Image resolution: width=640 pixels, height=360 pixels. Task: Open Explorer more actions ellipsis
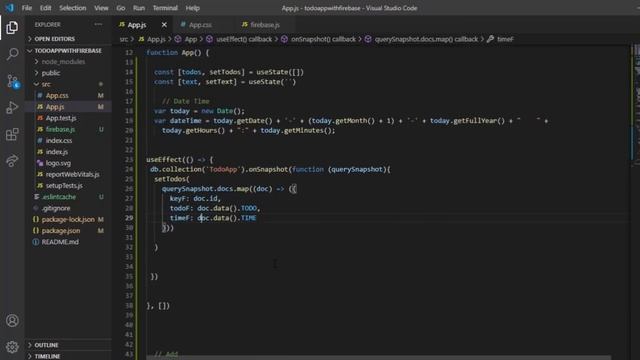pos(98,24)
